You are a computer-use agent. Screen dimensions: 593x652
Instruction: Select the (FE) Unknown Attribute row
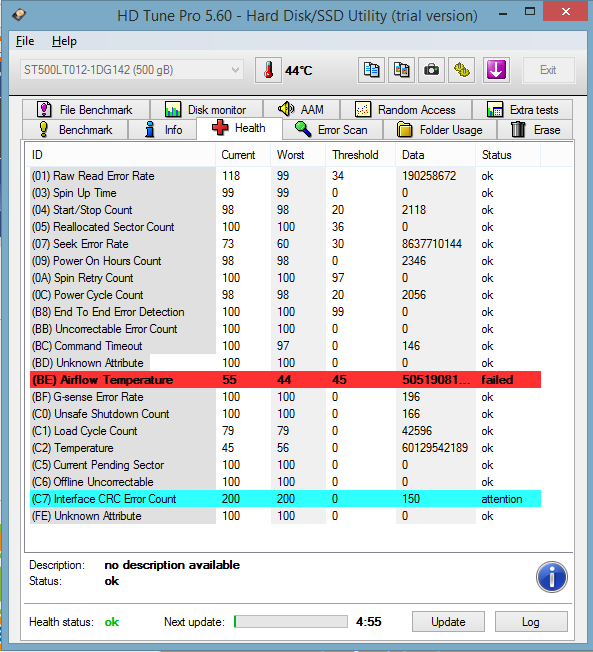pyautogui.click(x=285, y=516)
